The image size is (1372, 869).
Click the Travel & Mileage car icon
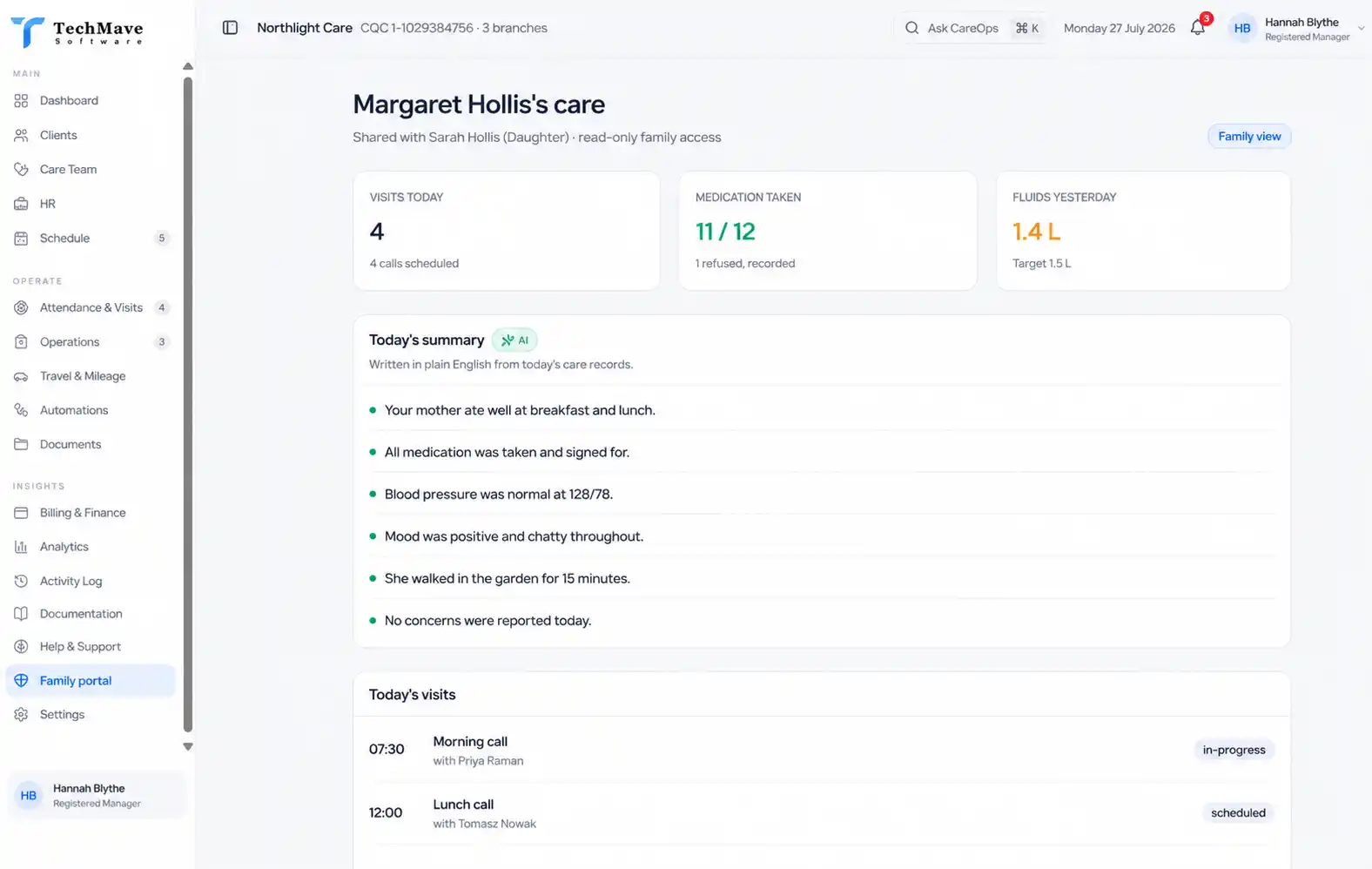21,376
